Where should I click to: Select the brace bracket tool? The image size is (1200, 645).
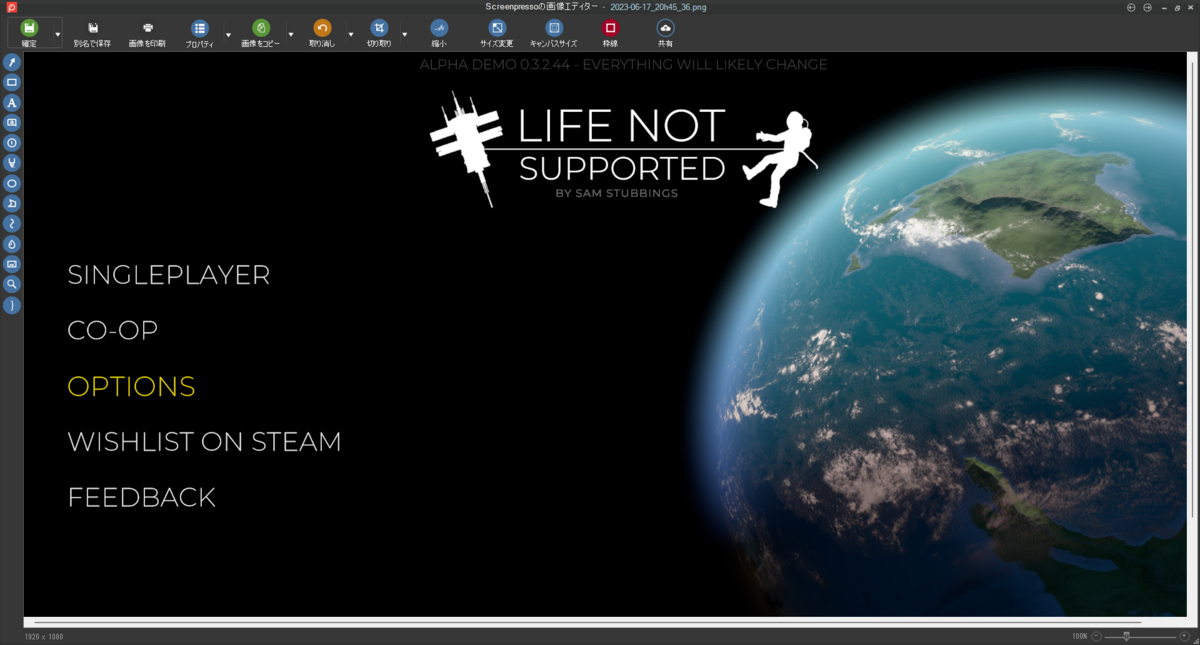(12, 304)
